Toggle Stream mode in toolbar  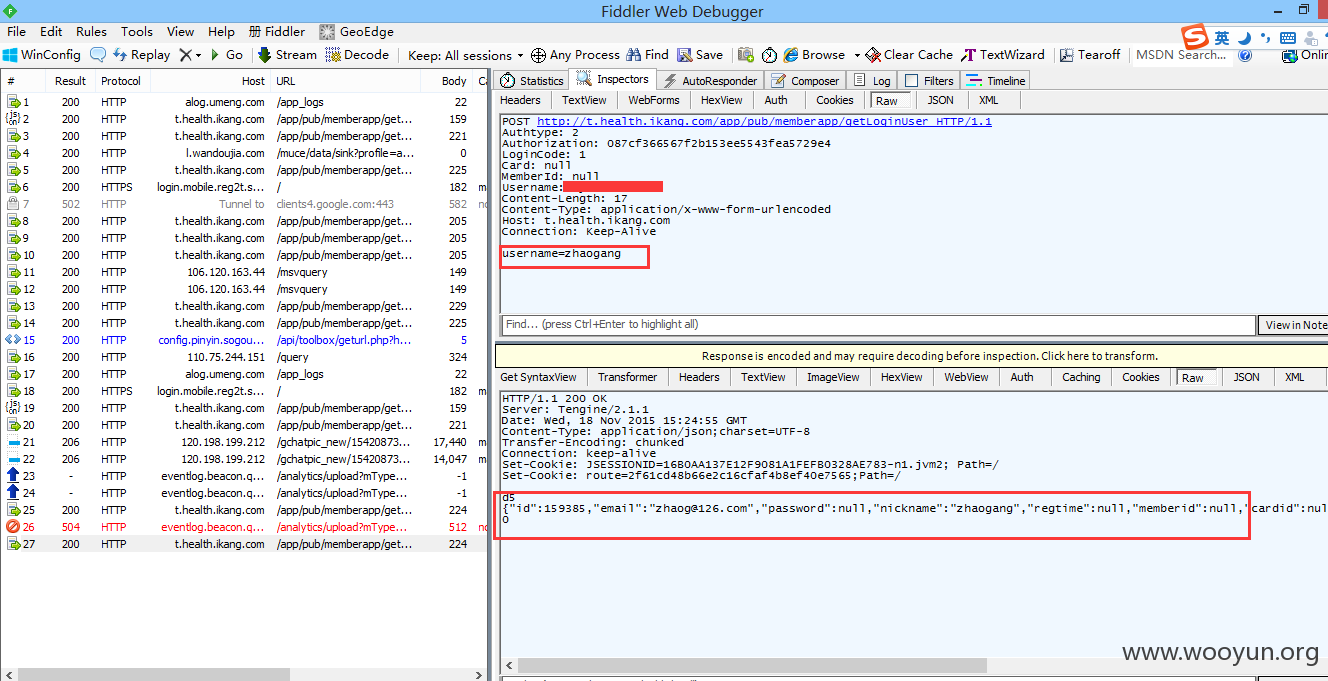pos(287,55)
